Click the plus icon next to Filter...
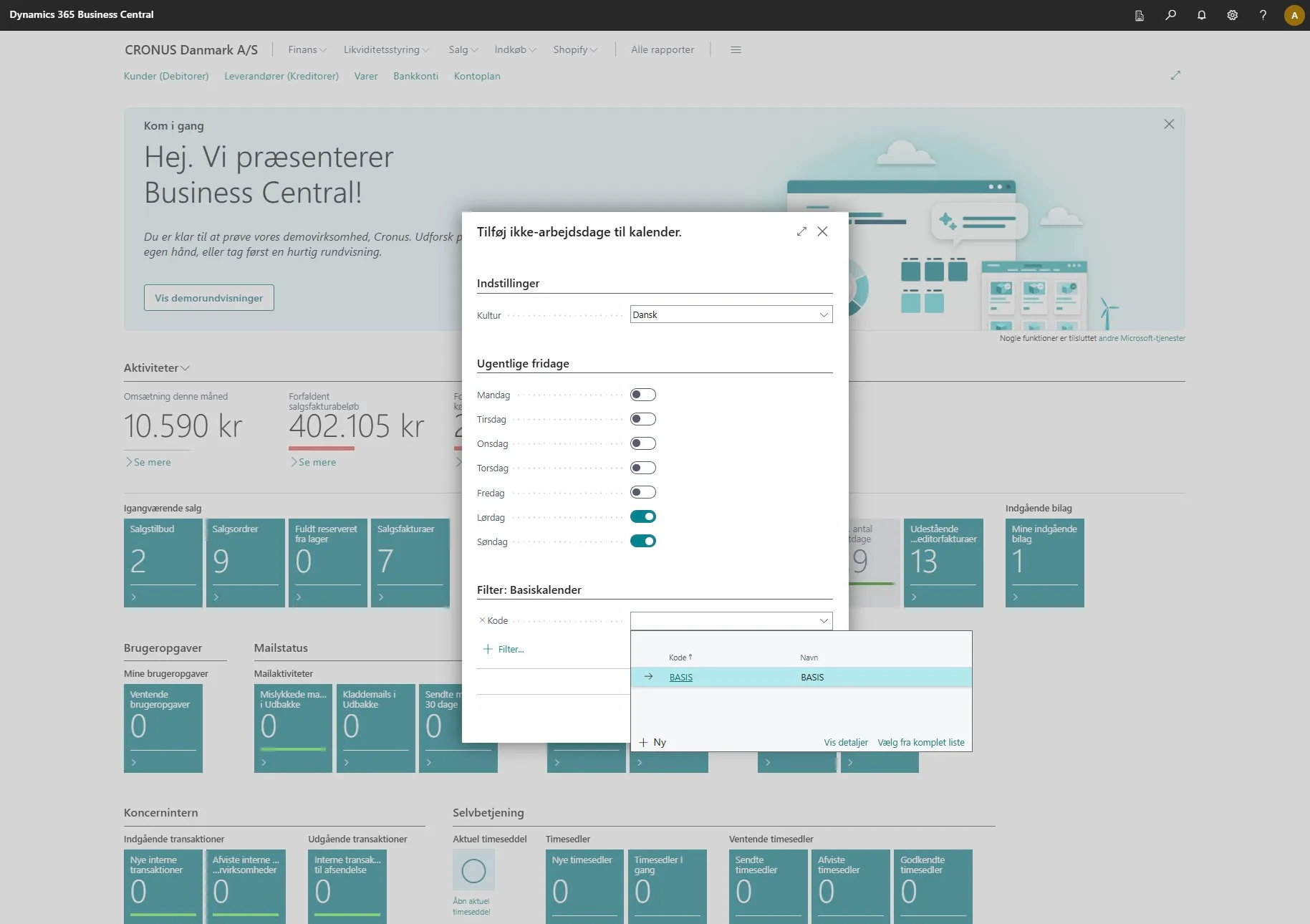Image resolution: width=1310 pixels, height=924 pixels. point(488,649)
